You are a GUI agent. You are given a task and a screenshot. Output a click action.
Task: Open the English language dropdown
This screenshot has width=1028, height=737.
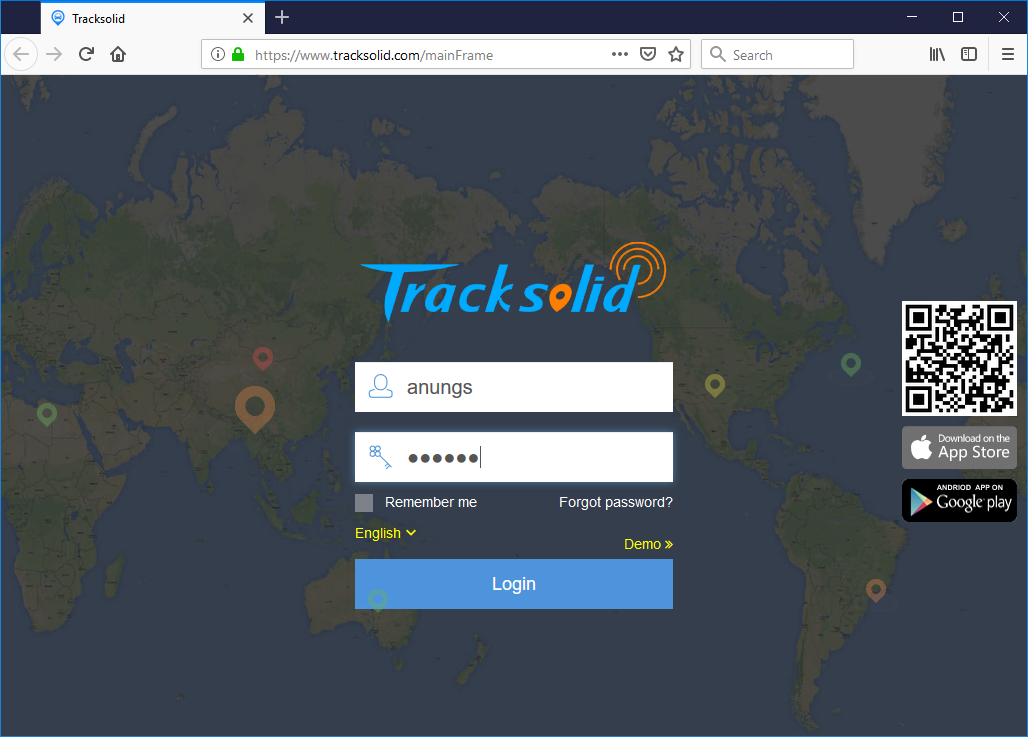tap(385, 533)
